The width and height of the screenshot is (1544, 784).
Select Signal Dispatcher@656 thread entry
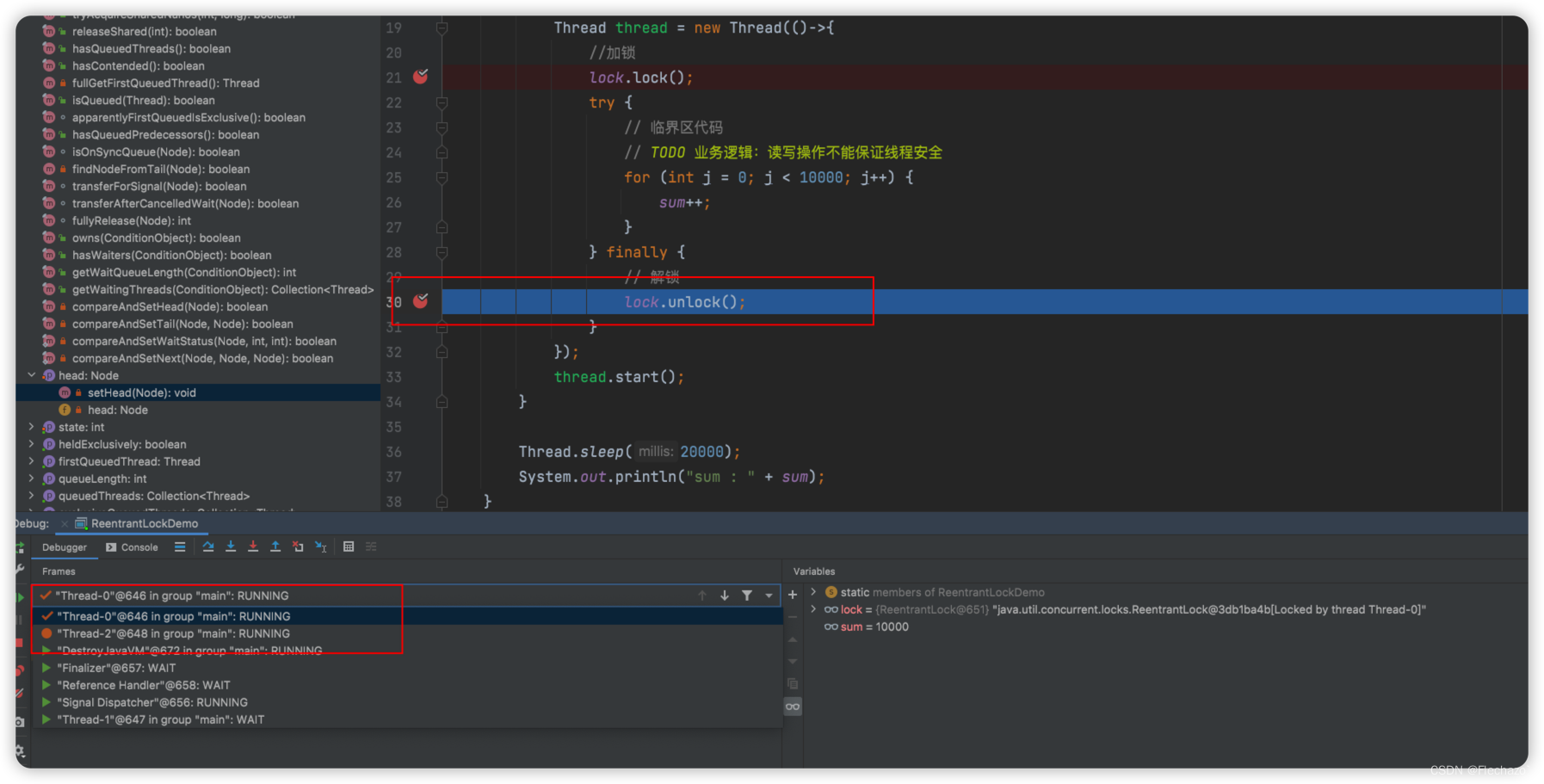click(406, 702)
